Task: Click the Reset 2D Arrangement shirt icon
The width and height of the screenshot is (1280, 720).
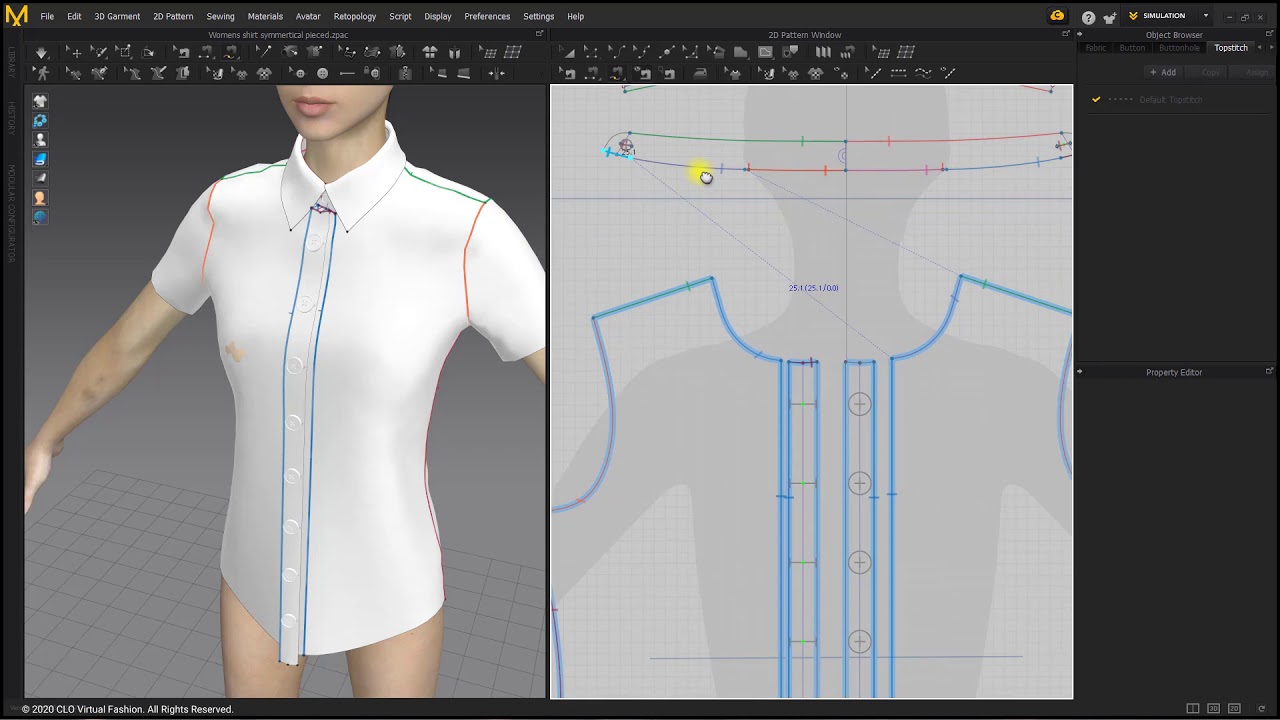Action: point(430,52)
